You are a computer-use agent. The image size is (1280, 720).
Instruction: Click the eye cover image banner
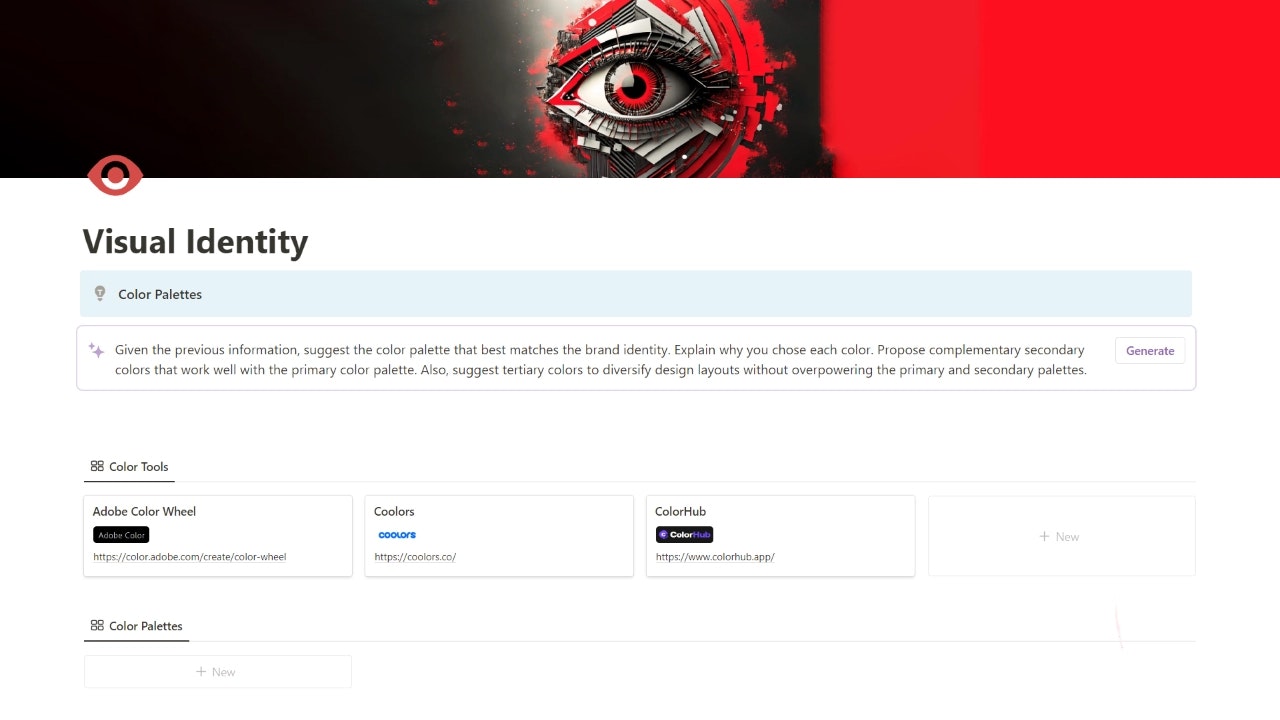tap(640, 89)
